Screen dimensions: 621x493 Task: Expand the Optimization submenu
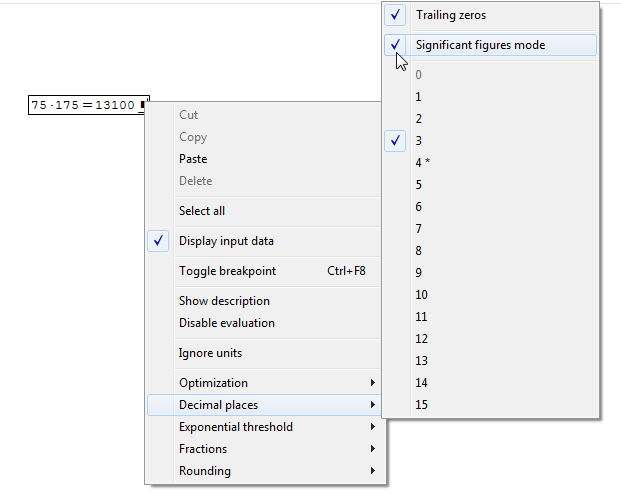point(213,383)
